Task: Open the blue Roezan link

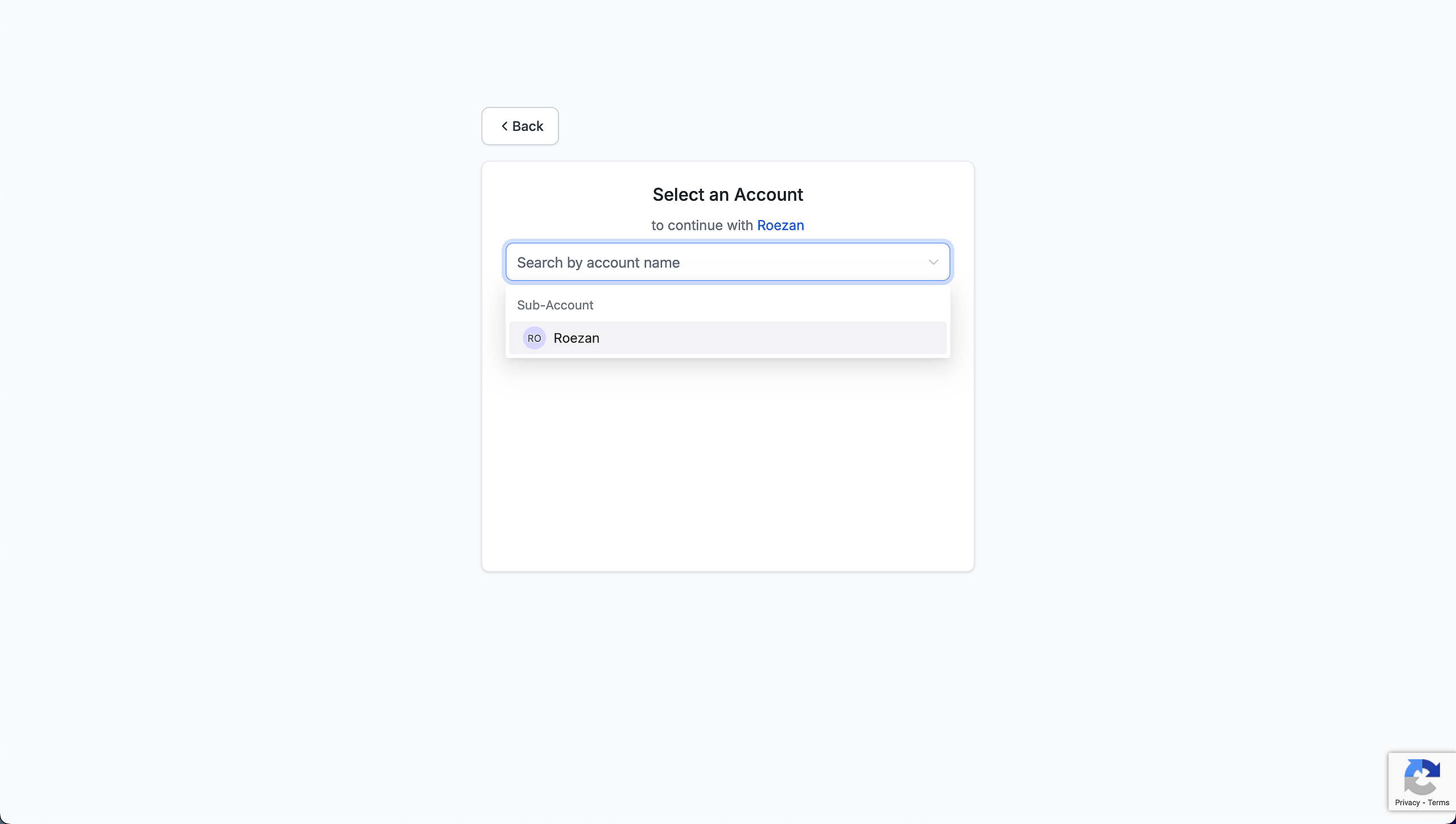Action: point(780,226)
